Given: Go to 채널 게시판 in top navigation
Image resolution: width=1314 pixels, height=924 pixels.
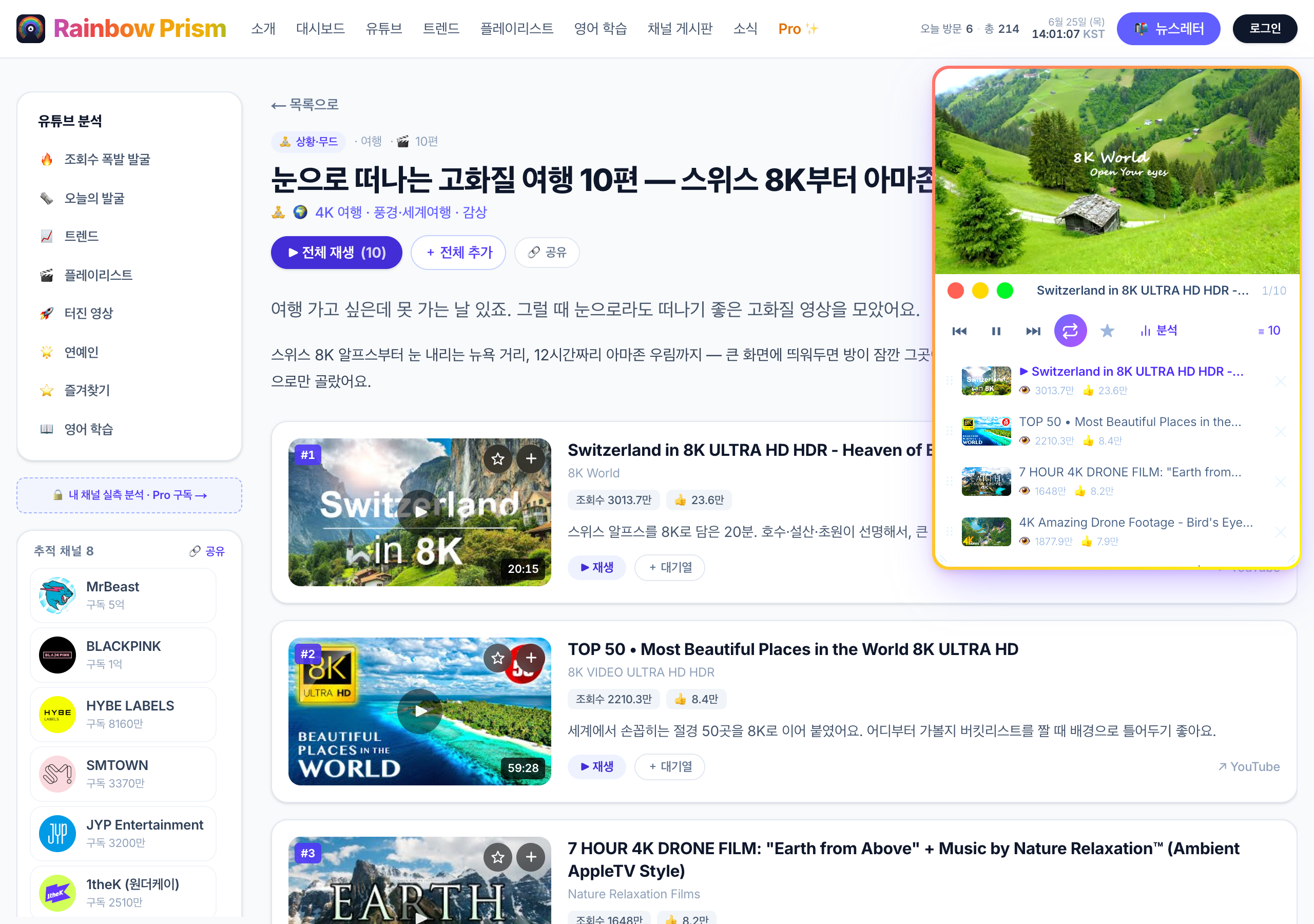Looking at the screenshot, I should [x=680, y=29].
